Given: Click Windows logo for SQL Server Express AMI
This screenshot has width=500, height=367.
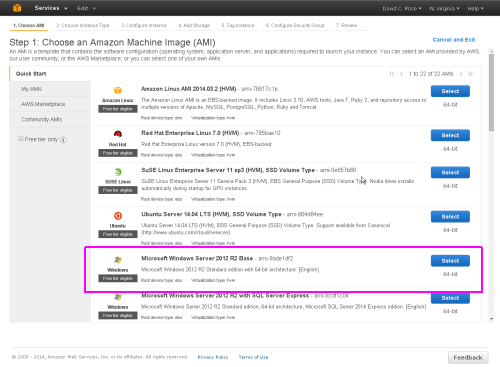Looking at the screenshot, I should (x=118, y=297).
